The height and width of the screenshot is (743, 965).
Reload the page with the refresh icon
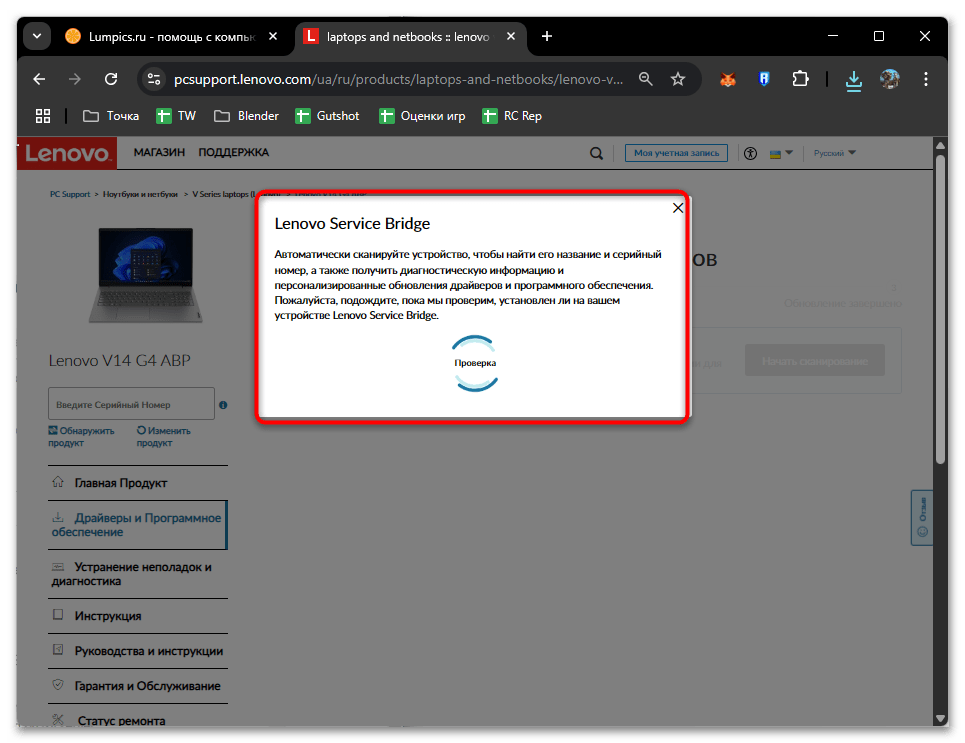pyautogui.click(x=111, y=79)
